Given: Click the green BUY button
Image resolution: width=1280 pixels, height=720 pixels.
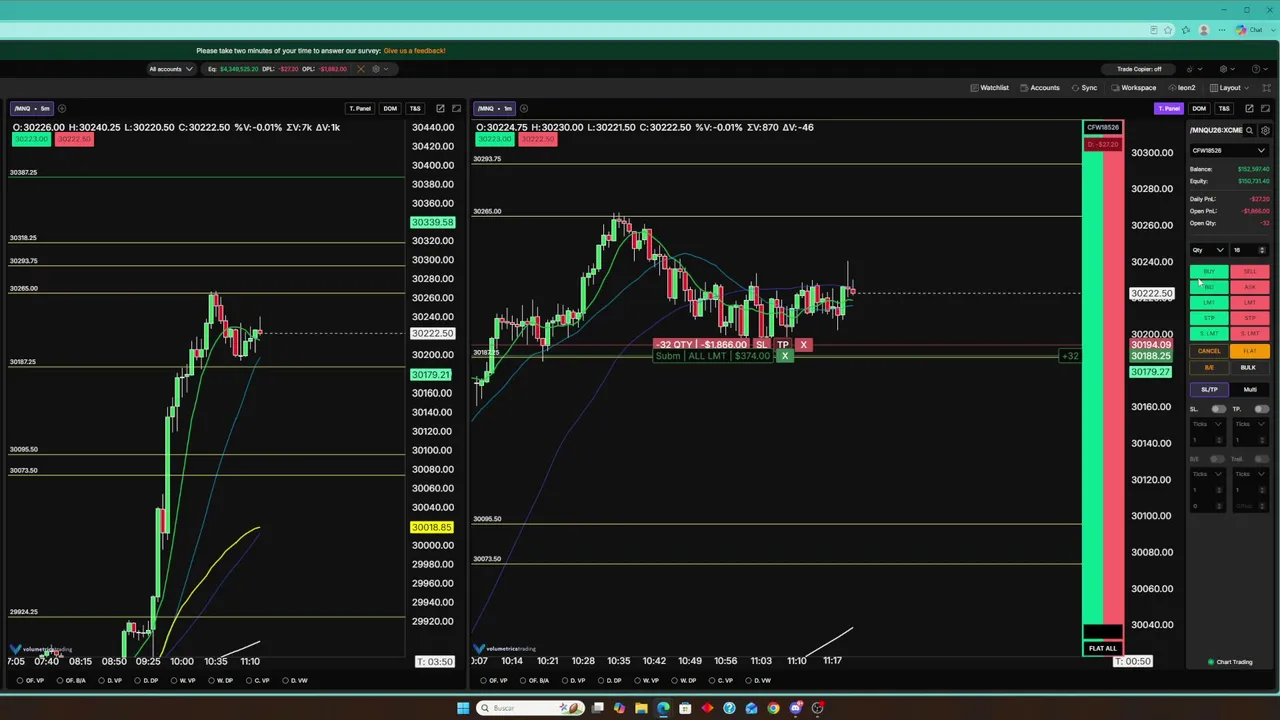Looking at the screenshot, I should 1209,271.
